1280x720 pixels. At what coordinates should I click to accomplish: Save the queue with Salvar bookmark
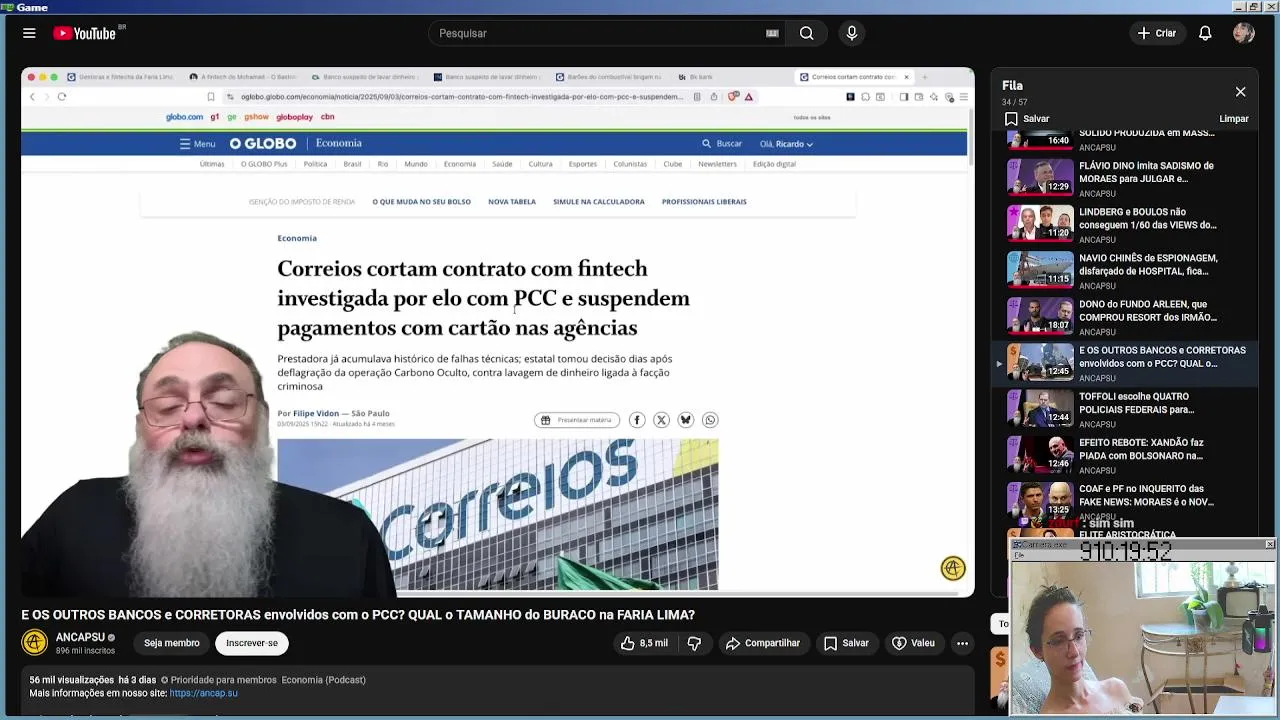tap(1027, 119)
